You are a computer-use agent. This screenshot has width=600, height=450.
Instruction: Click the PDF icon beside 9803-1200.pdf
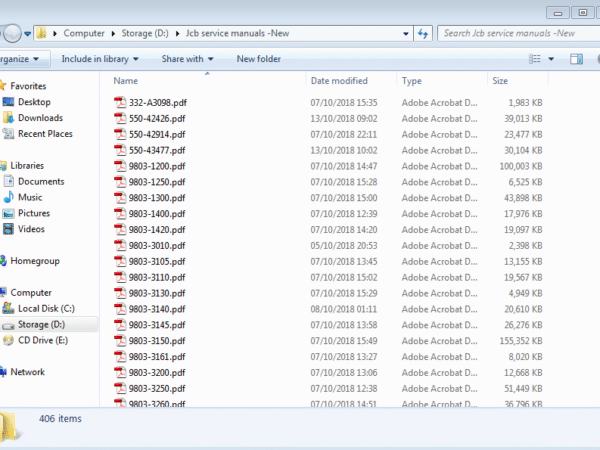(120, 166)
